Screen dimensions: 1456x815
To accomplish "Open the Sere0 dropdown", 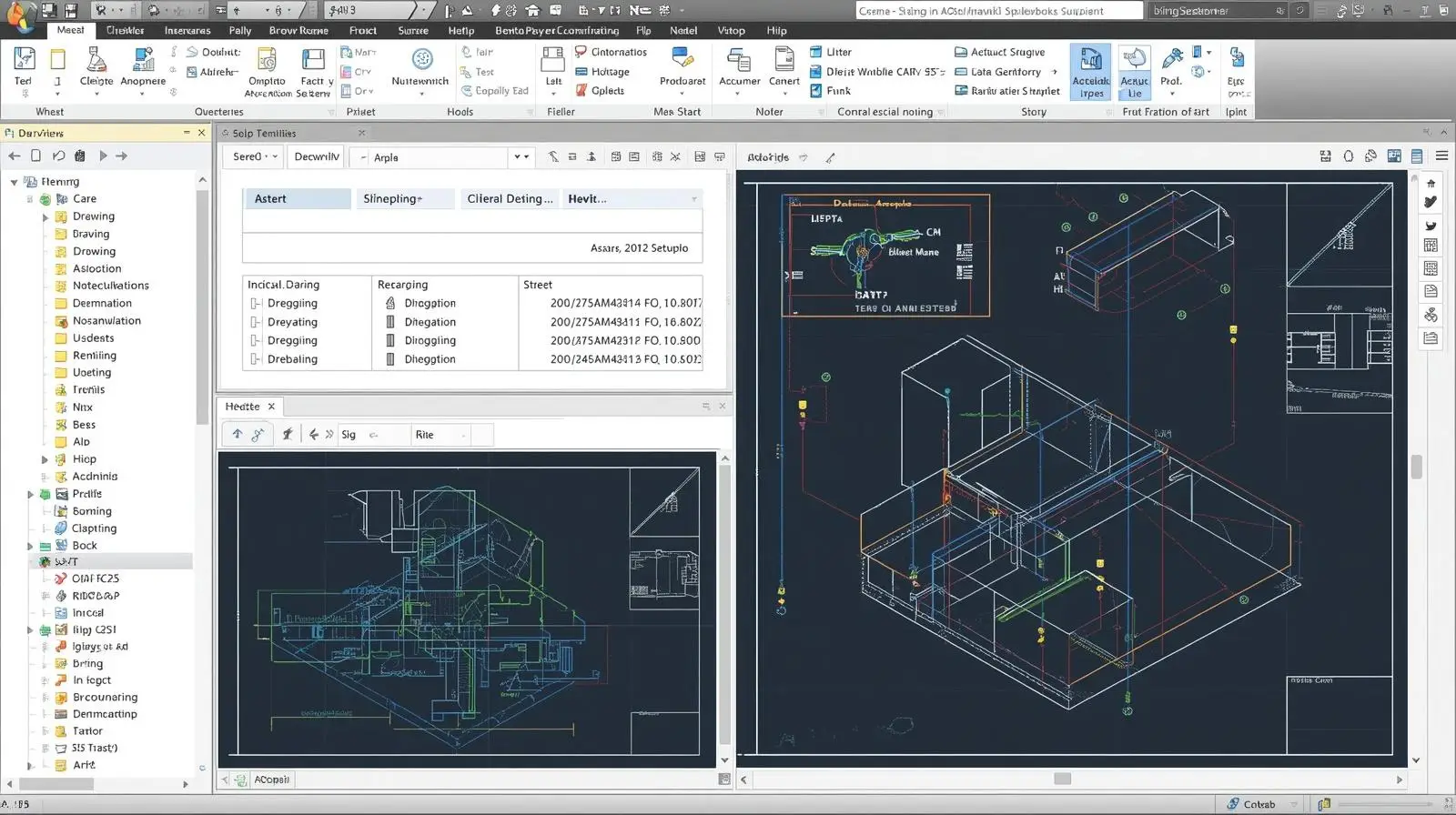I will coord(254,157).
